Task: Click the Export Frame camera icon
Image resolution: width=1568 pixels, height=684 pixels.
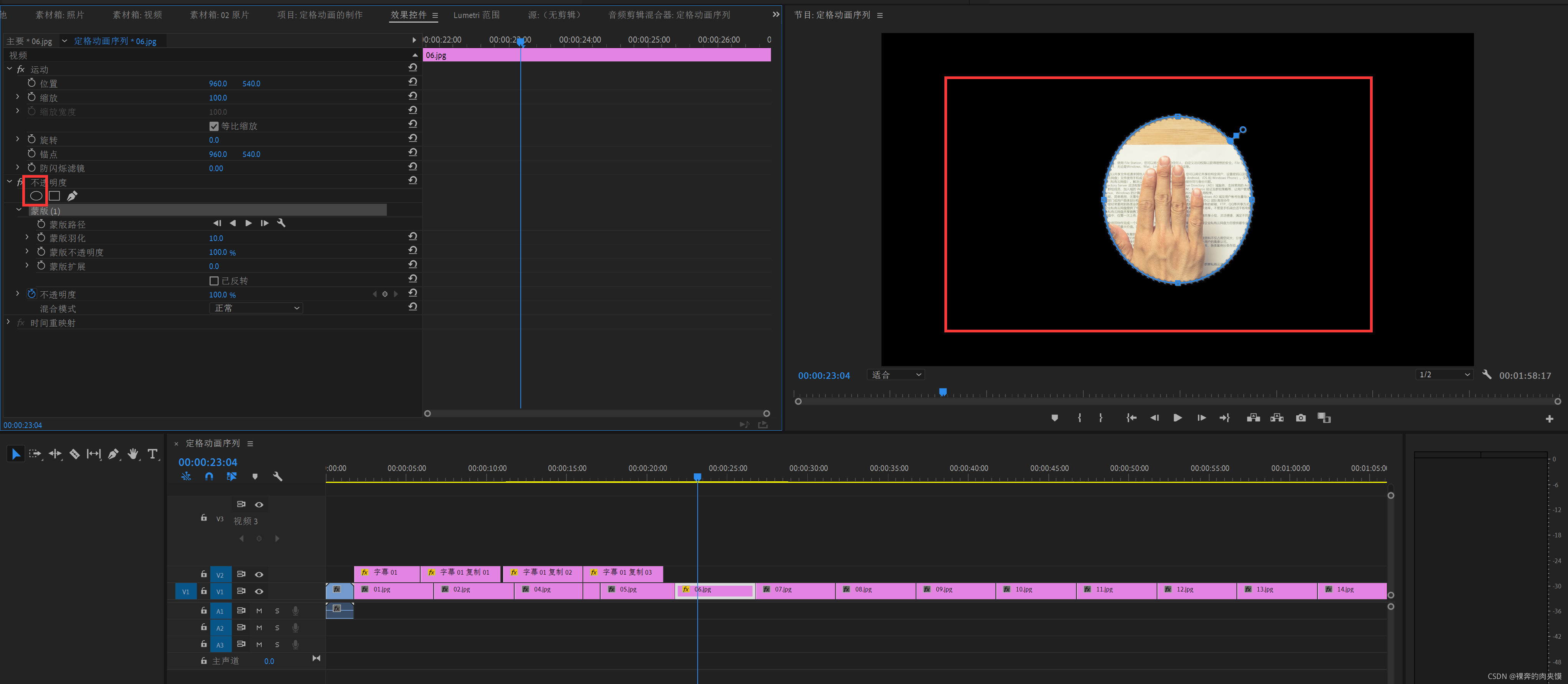Action: (x=1300, y=418)
